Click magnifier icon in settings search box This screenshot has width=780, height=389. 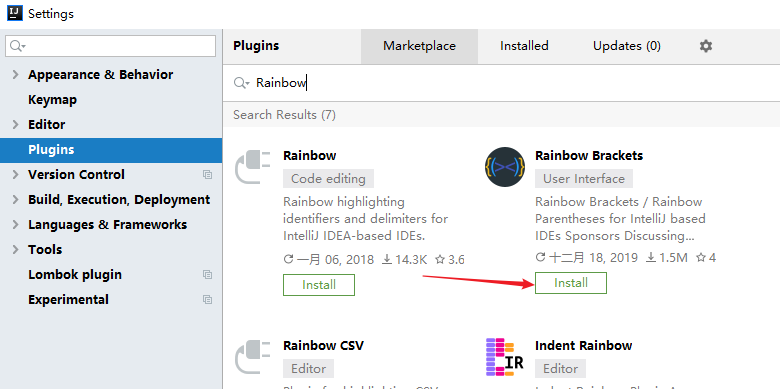(17, 46)
